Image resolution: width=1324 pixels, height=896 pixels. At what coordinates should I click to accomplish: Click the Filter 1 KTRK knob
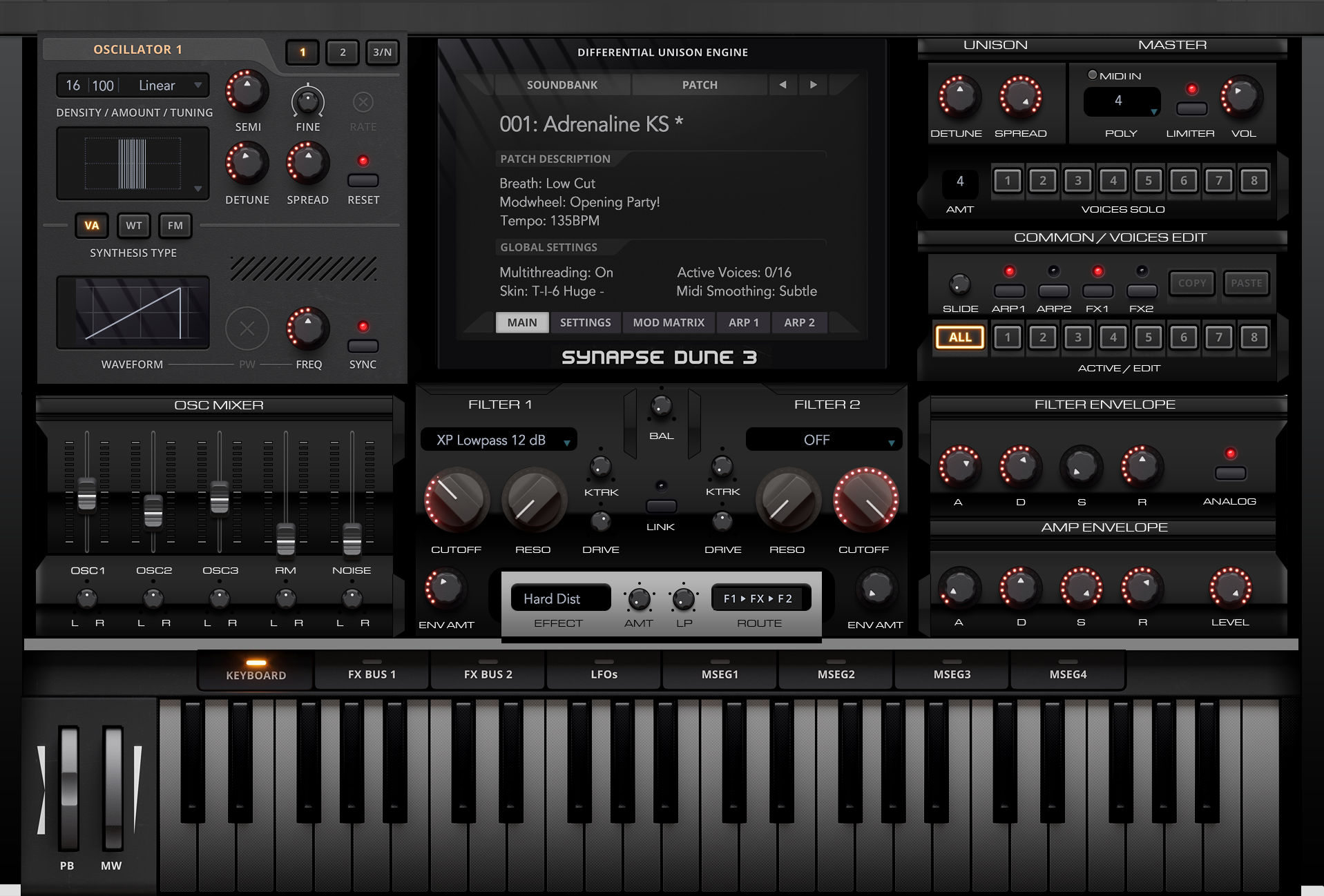click(600, 467)
